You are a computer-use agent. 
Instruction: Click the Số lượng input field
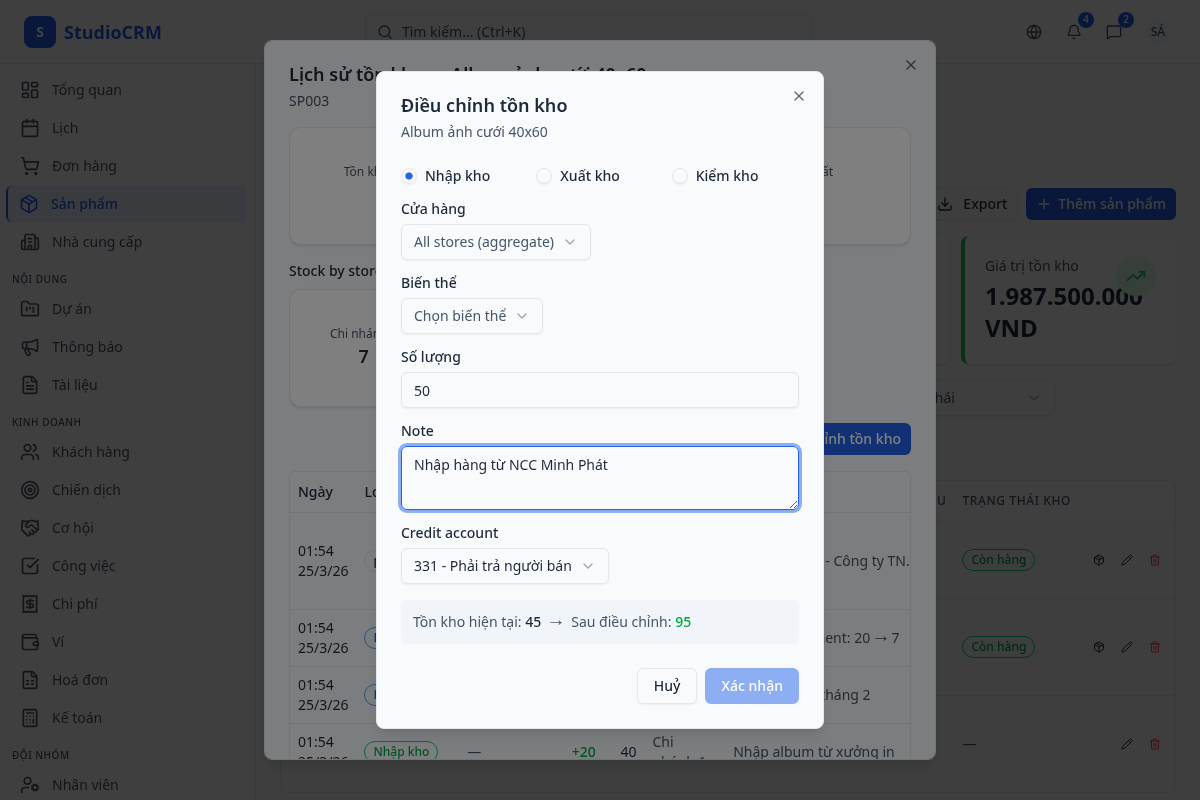[x=599, y=390]
